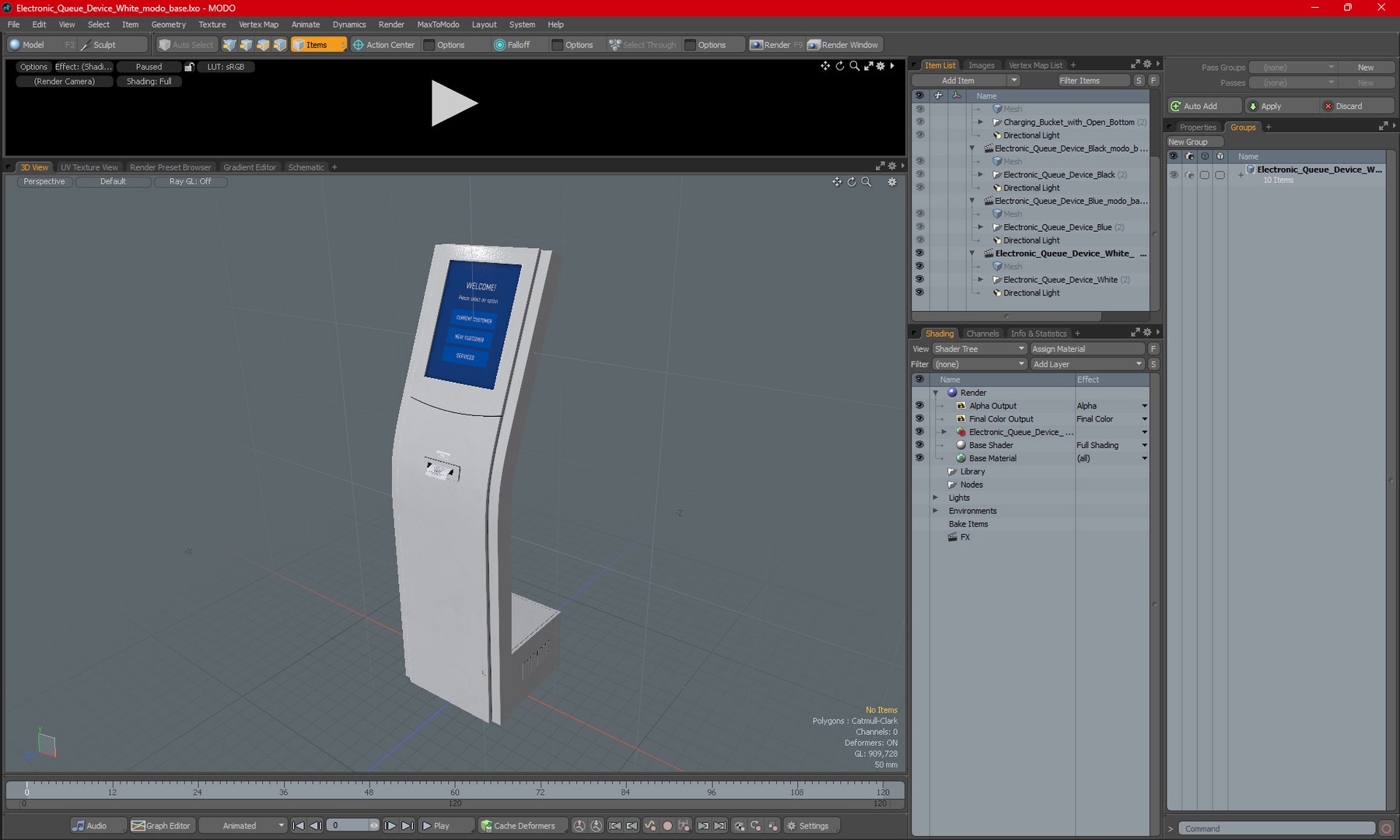Collapse Electronic_Queue_Device_White_ scene tree

tap(972, 254)
